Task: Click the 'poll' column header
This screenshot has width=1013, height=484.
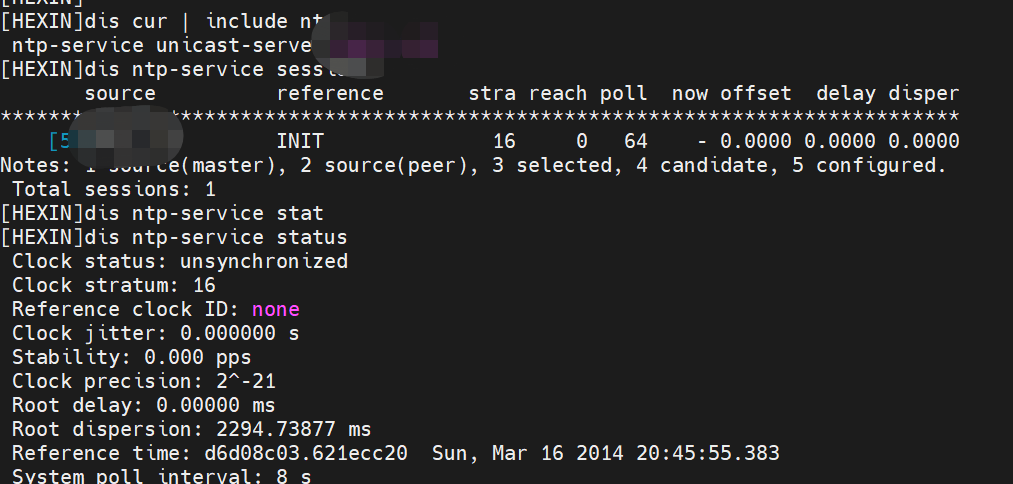Action: pyautogui.click(x=624, y=93)
